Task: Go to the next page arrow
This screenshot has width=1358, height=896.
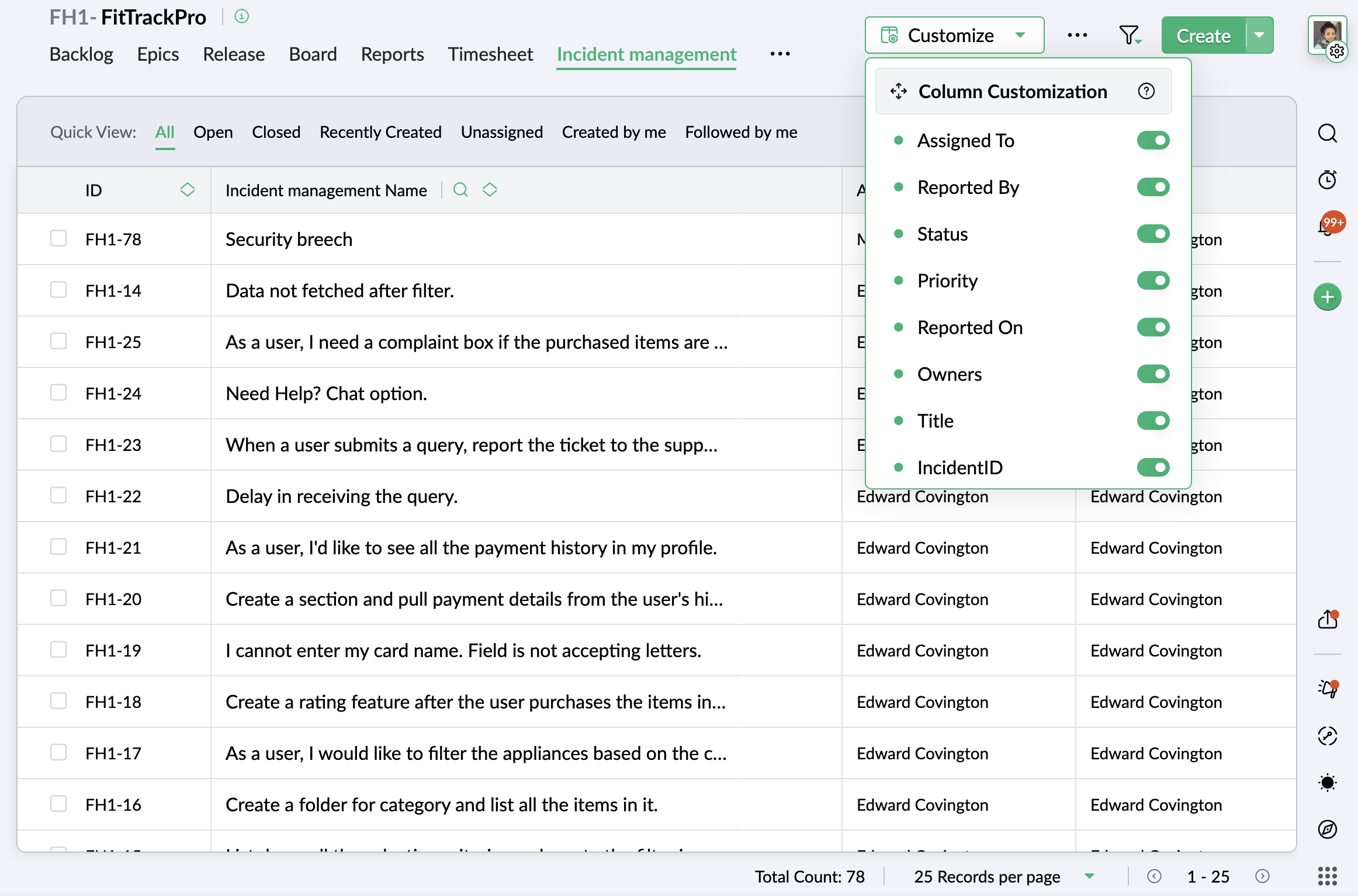Action: click(x=1262, y=876)
